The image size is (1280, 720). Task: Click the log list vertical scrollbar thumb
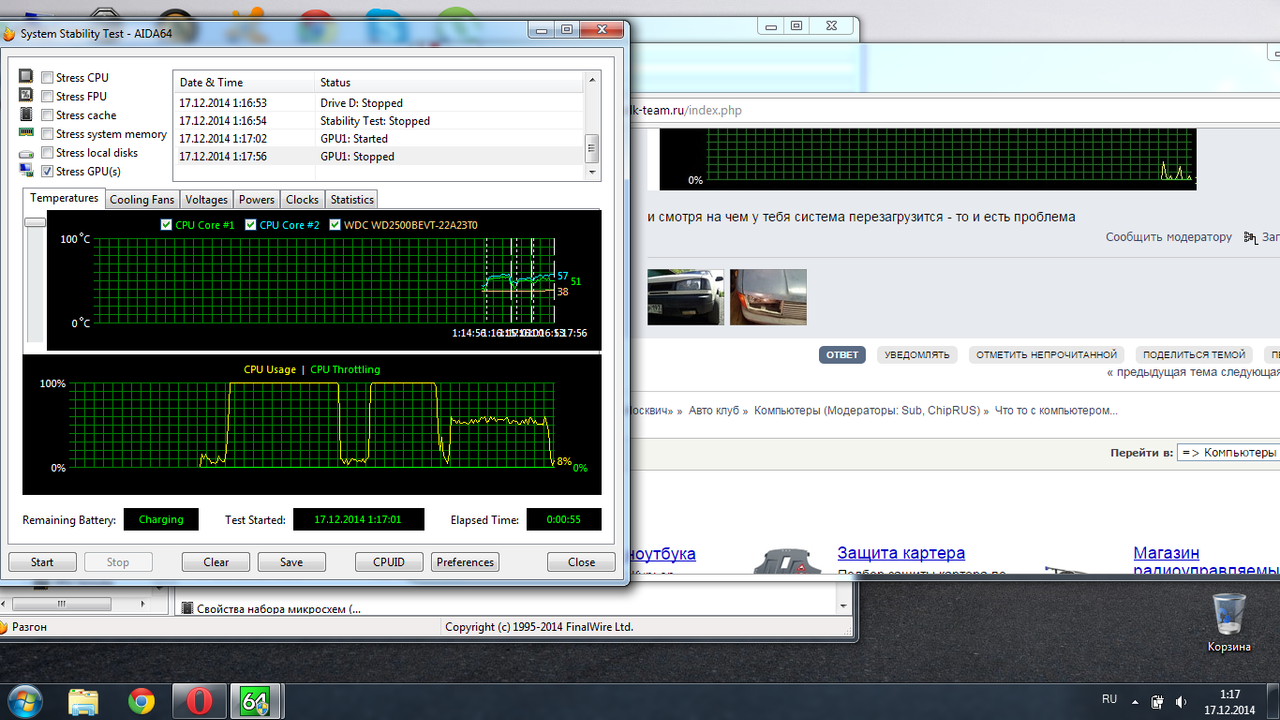click(x=592, y=148)
